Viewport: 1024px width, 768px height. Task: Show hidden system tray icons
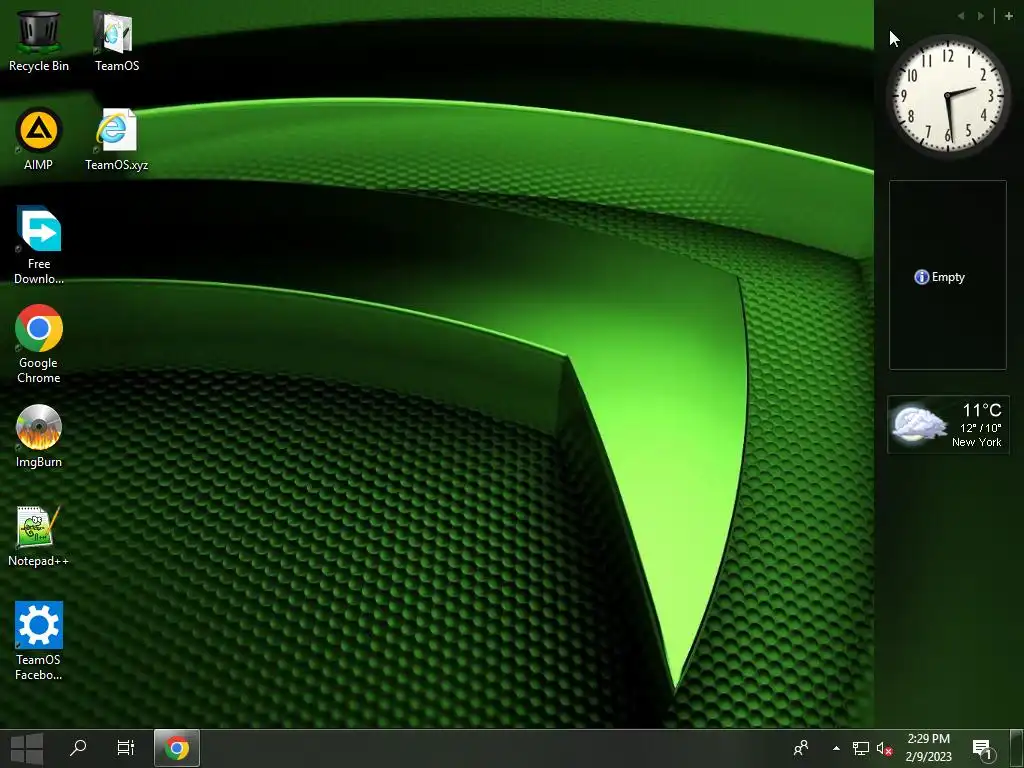pos(836,748)
